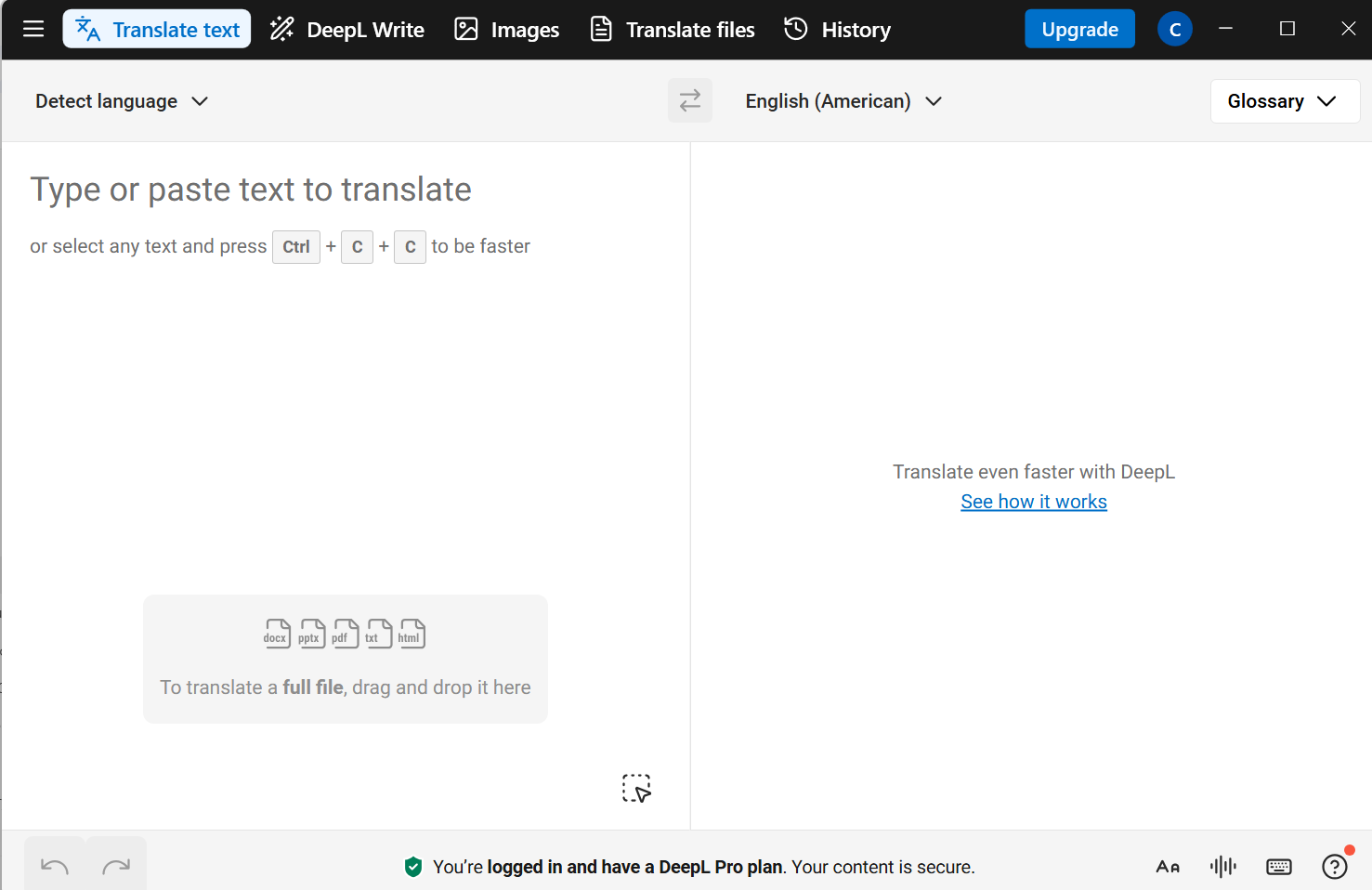Open the History tab

[837, 29]
